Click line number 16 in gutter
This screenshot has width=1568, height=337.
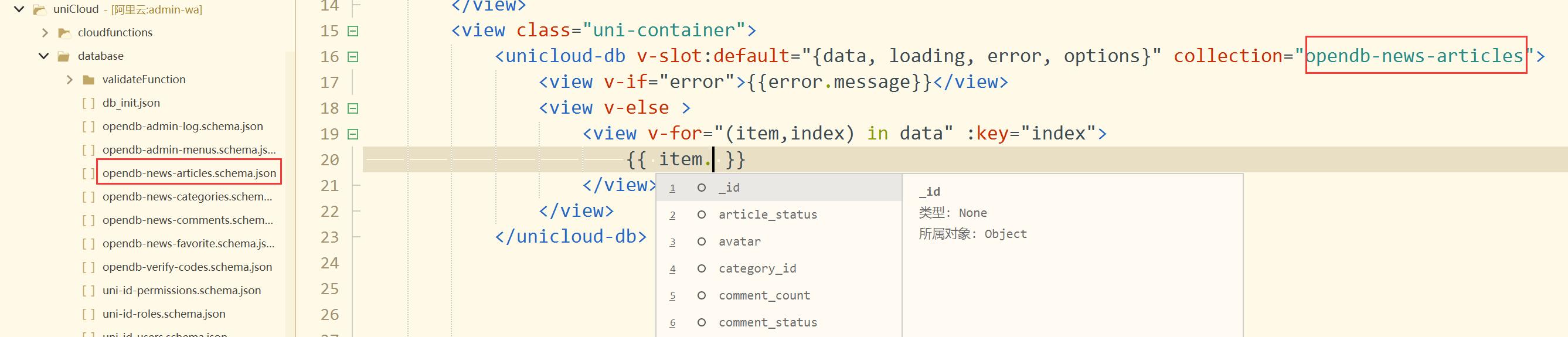[329, 57]
